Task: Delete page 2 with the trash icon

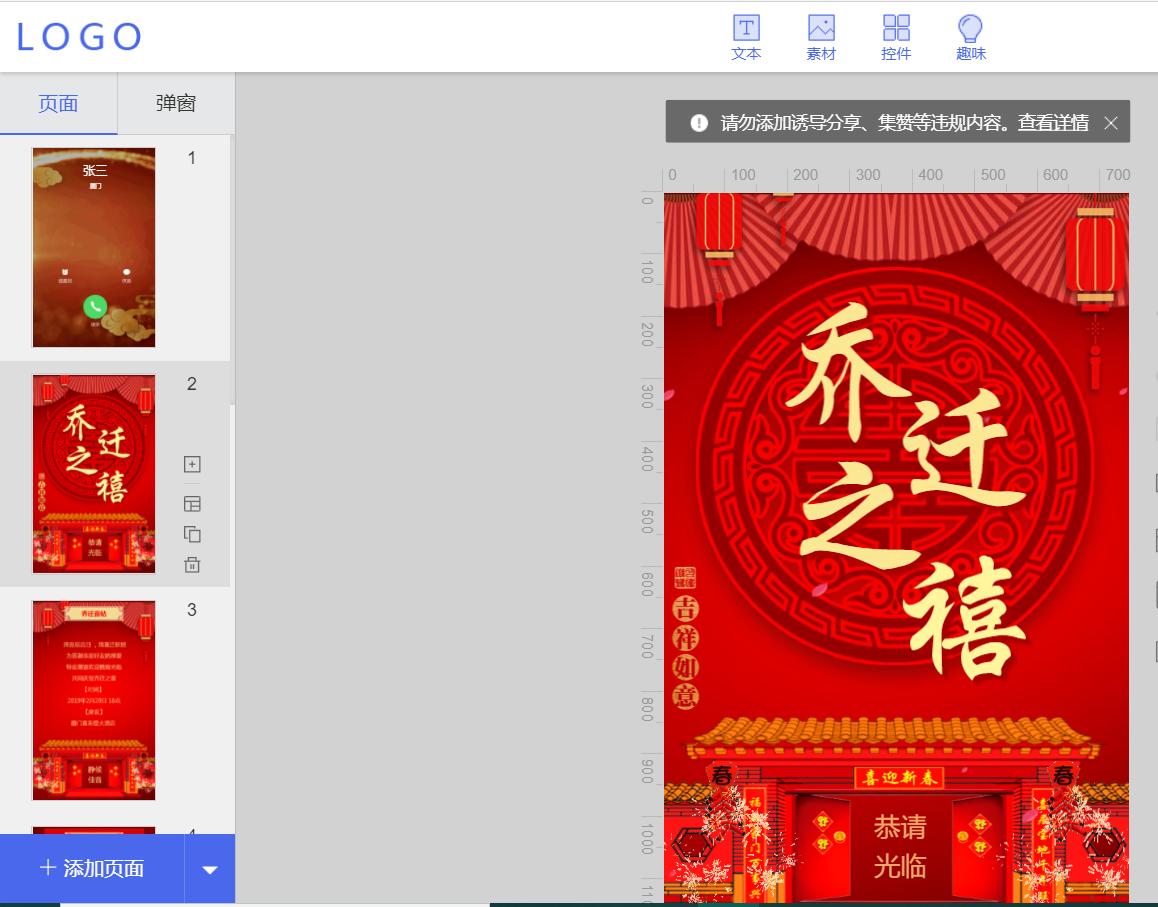Action: click(x=192, y=564)
